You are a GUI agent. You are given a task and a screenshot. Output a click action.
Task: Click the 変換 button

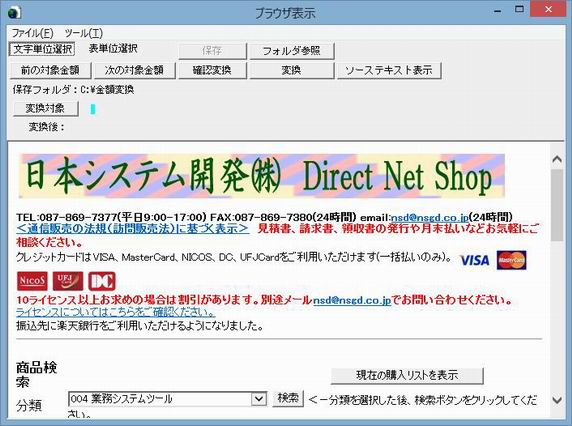pos(291,70)
